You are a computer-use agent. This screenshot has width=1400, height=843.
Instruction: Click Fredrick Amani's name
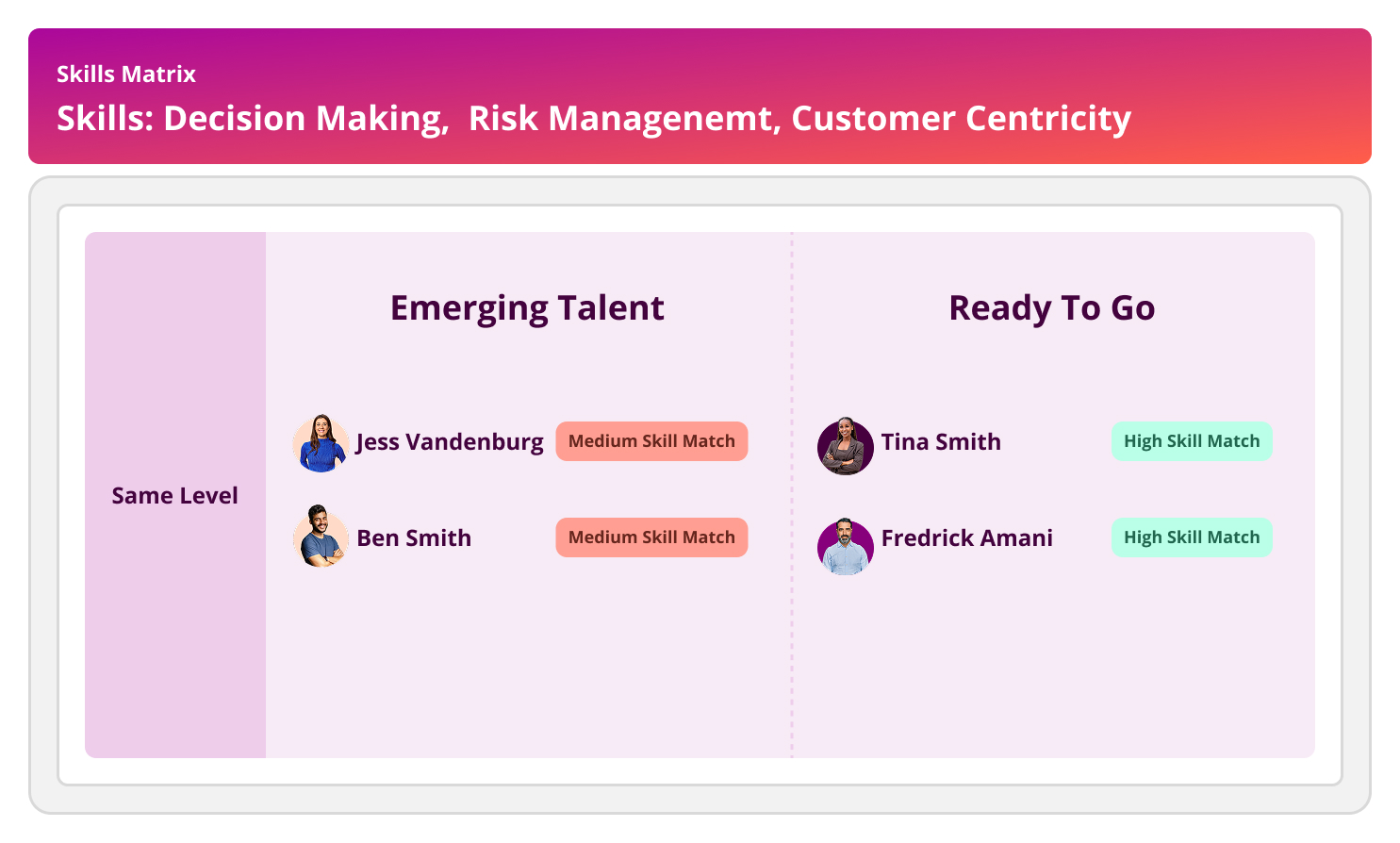(x=966, y=537)
